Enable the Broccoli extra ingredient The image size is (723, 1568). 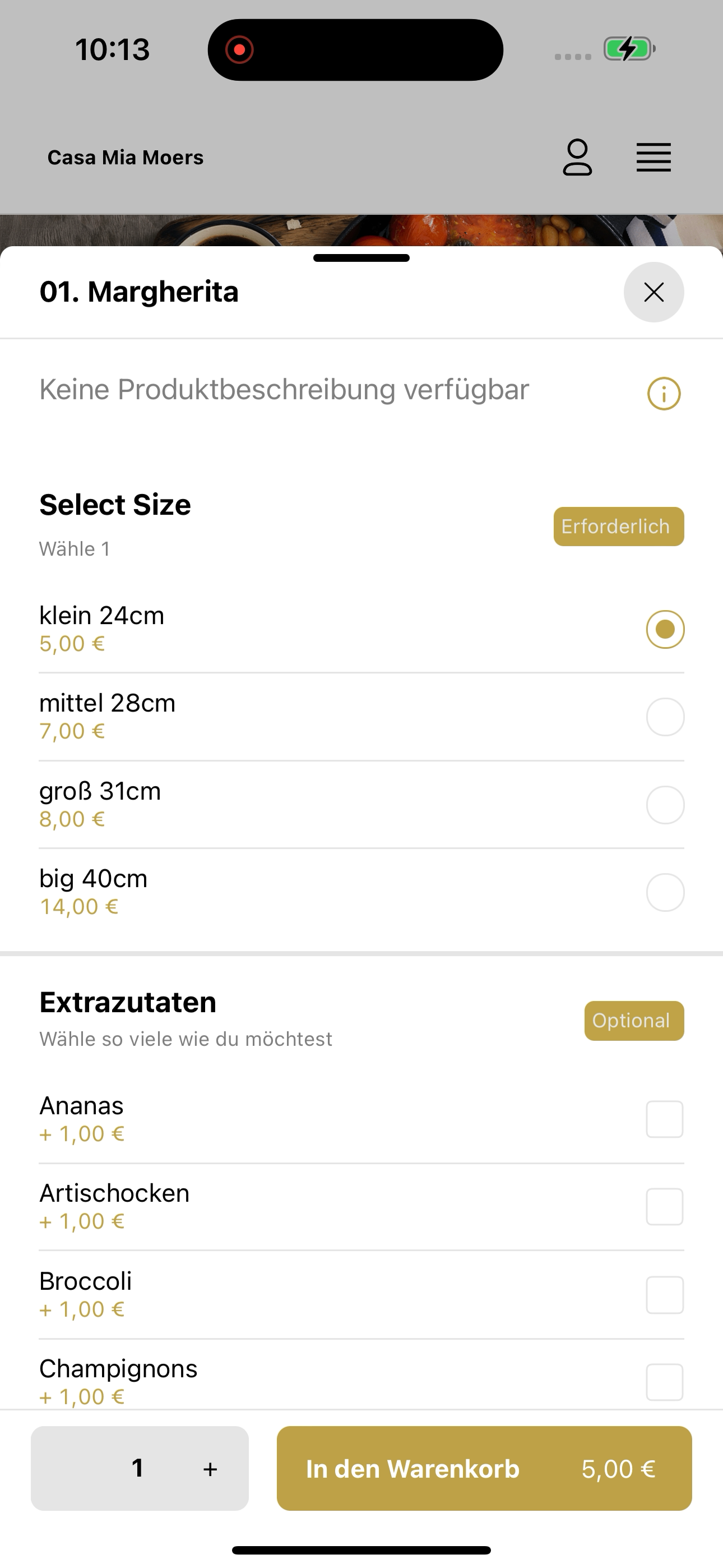click(x=665, y=1295)
